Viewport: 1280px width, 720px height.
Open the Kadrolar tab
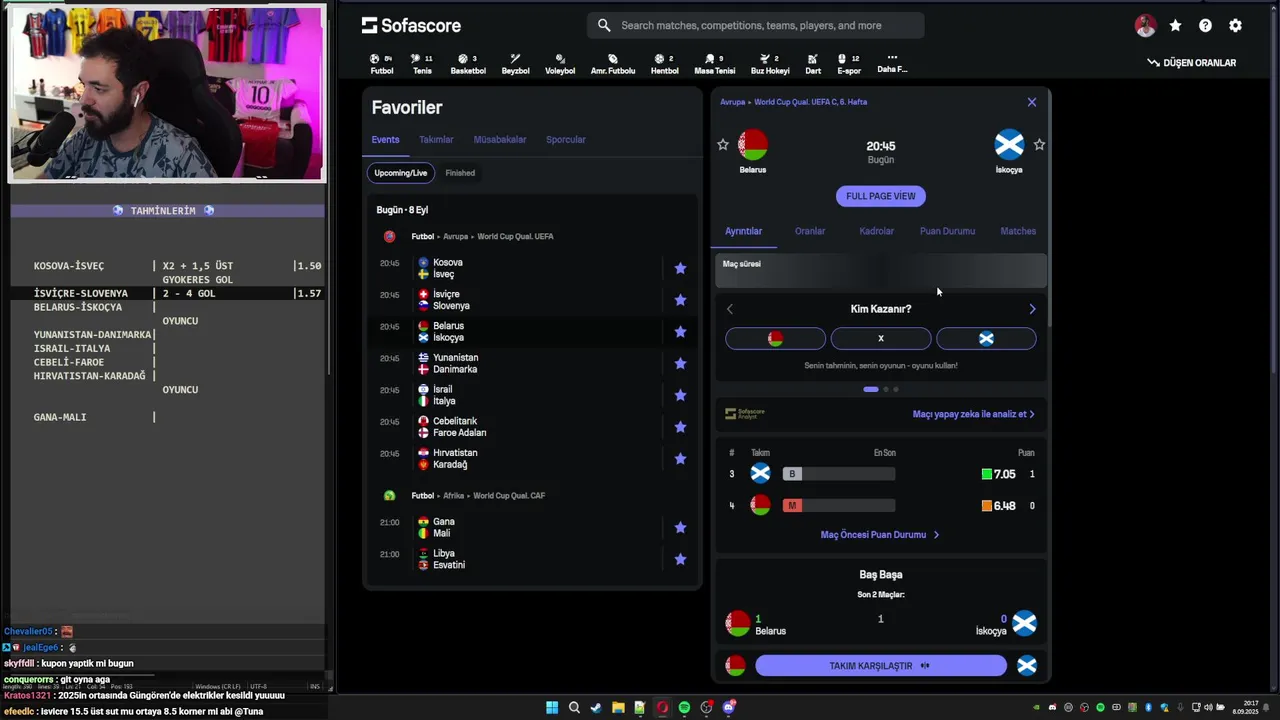877,231
